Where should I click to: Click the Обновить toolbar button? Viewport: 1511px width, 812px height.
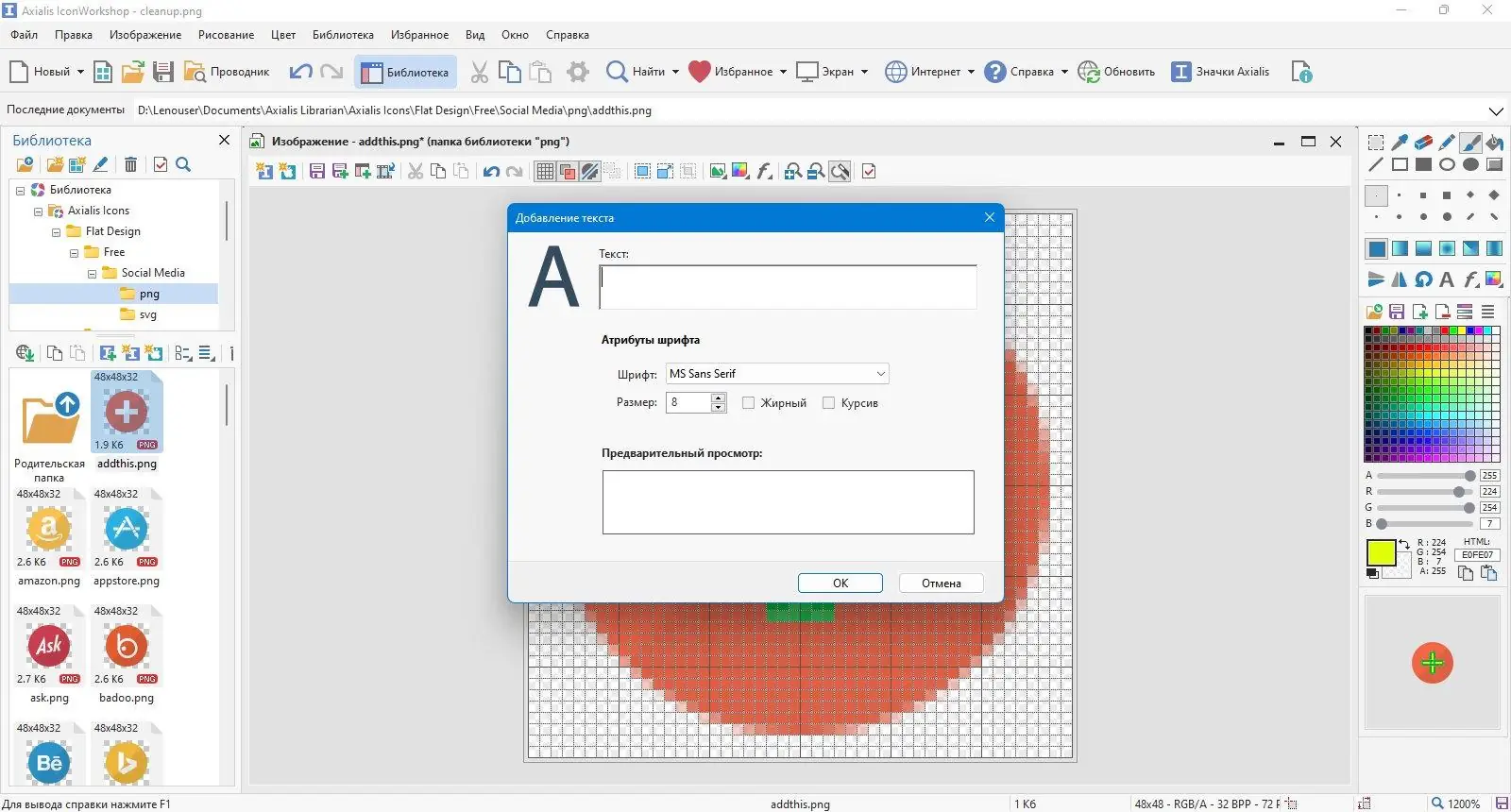(x=1116, y=72)
